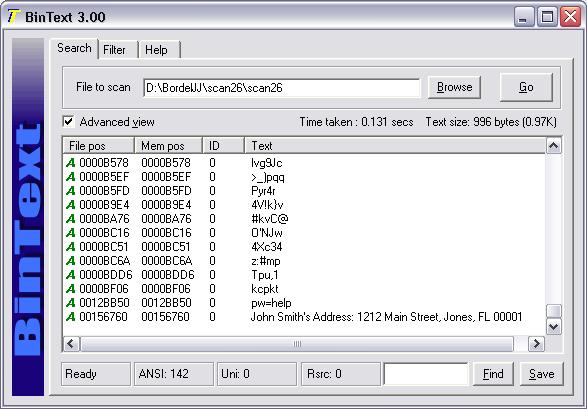Select the 'pw=help' string

271,303
